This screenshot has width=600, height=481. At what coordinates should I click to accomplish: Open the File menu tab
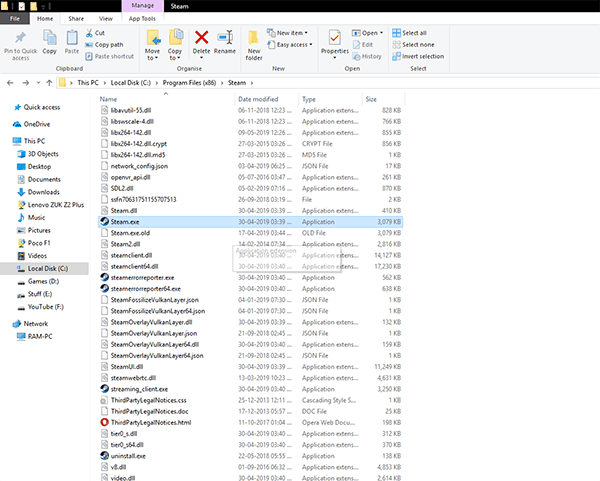click(15, 18)
